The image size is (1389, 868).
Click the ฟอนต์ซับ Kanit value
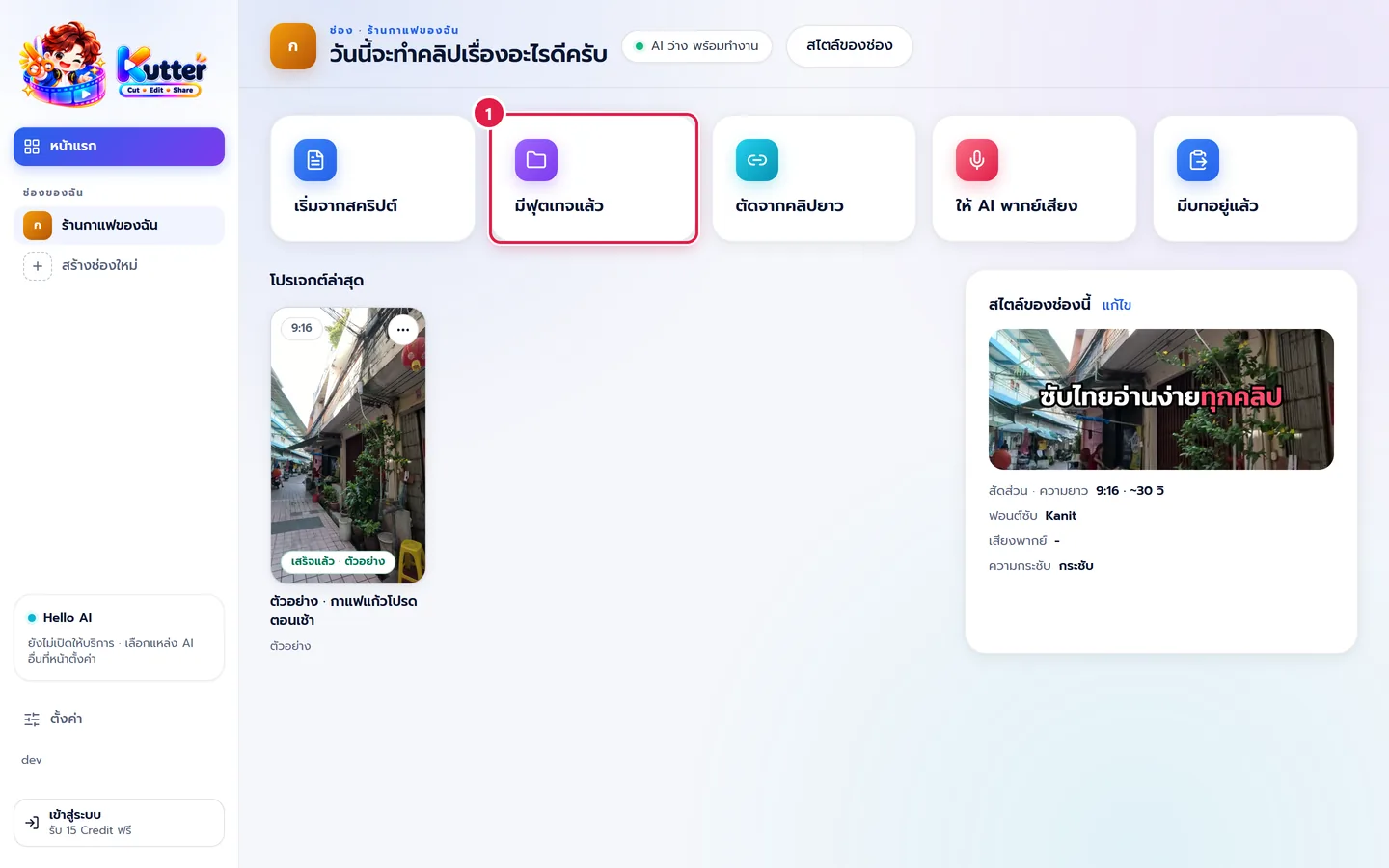(x=1061, y=516)
